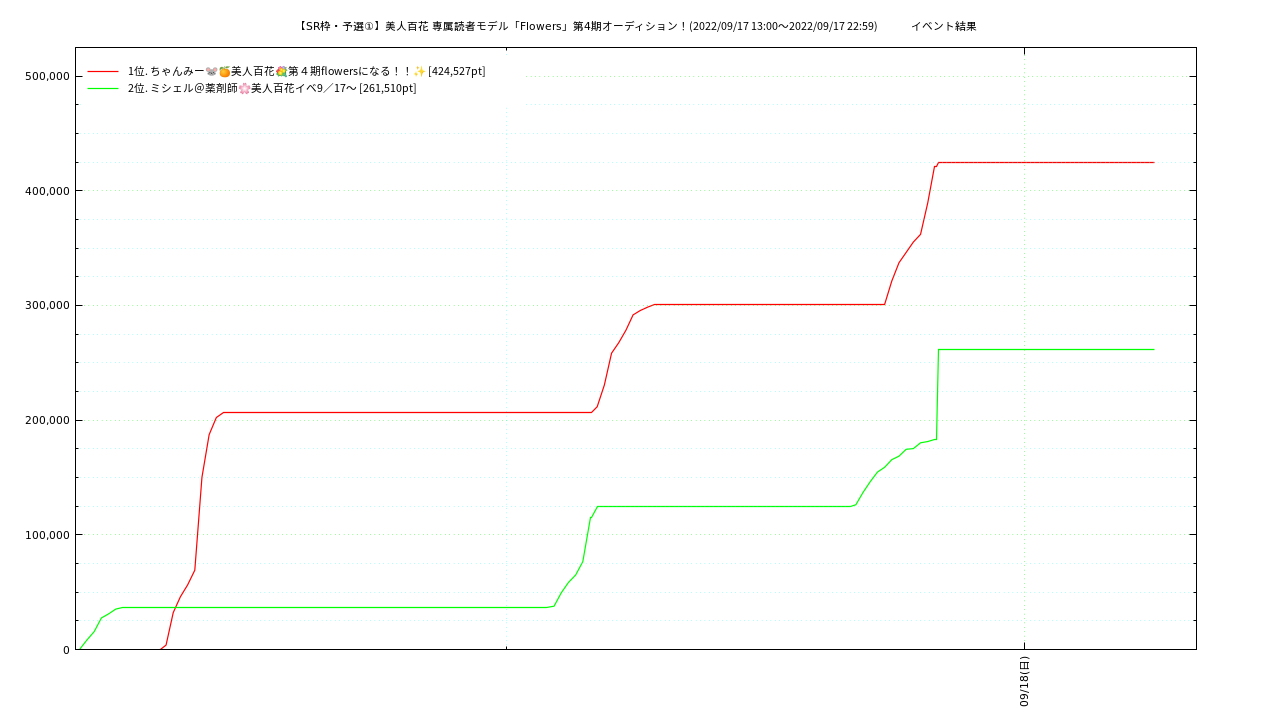
Task: Click the 300,000 y-axis label
Action: click(46, 305)
